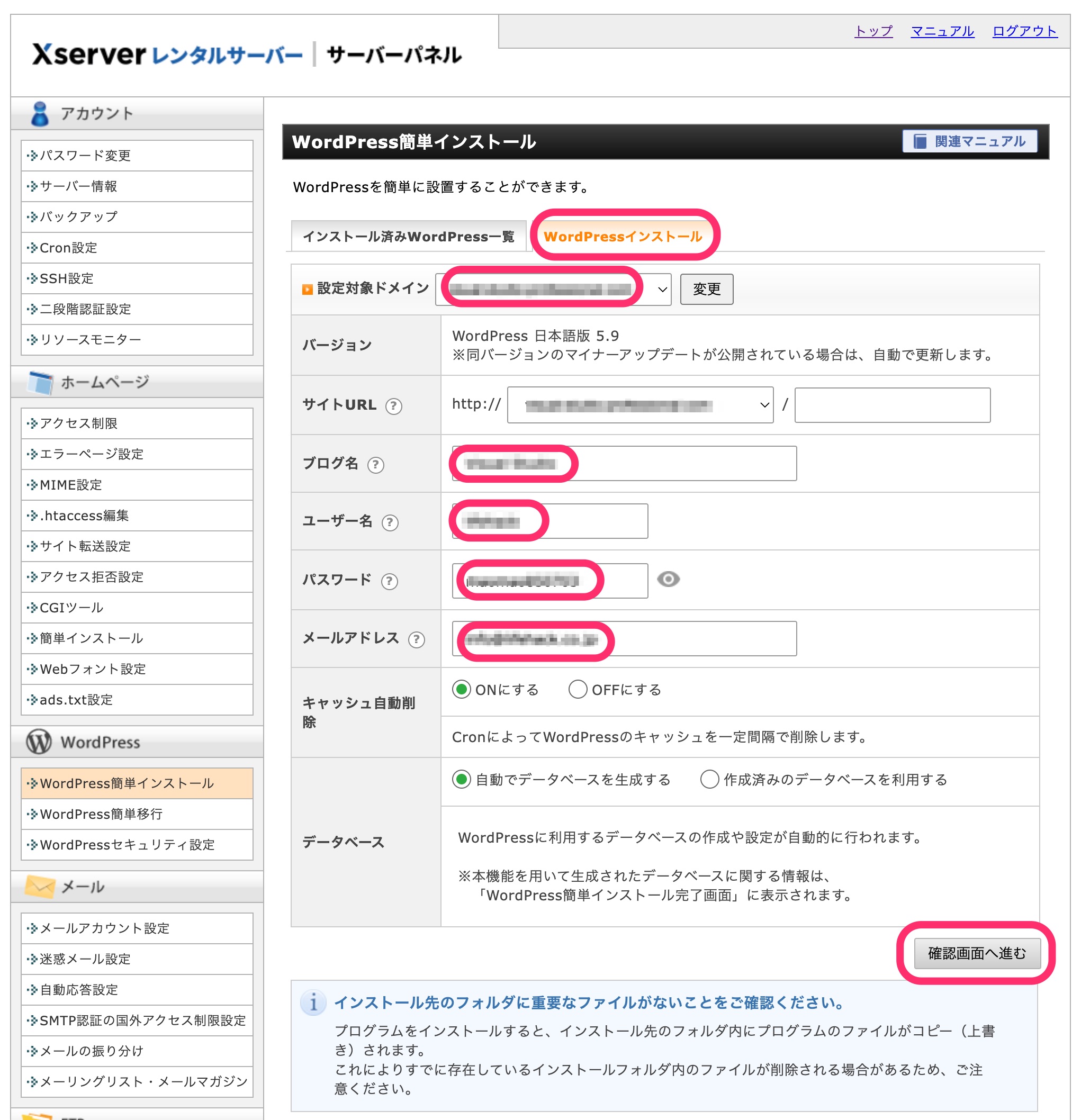Open WordPress簡単インストール in sidebar
The width and height of the screenshot is (1081, 1120).
[x=137, y=783]
